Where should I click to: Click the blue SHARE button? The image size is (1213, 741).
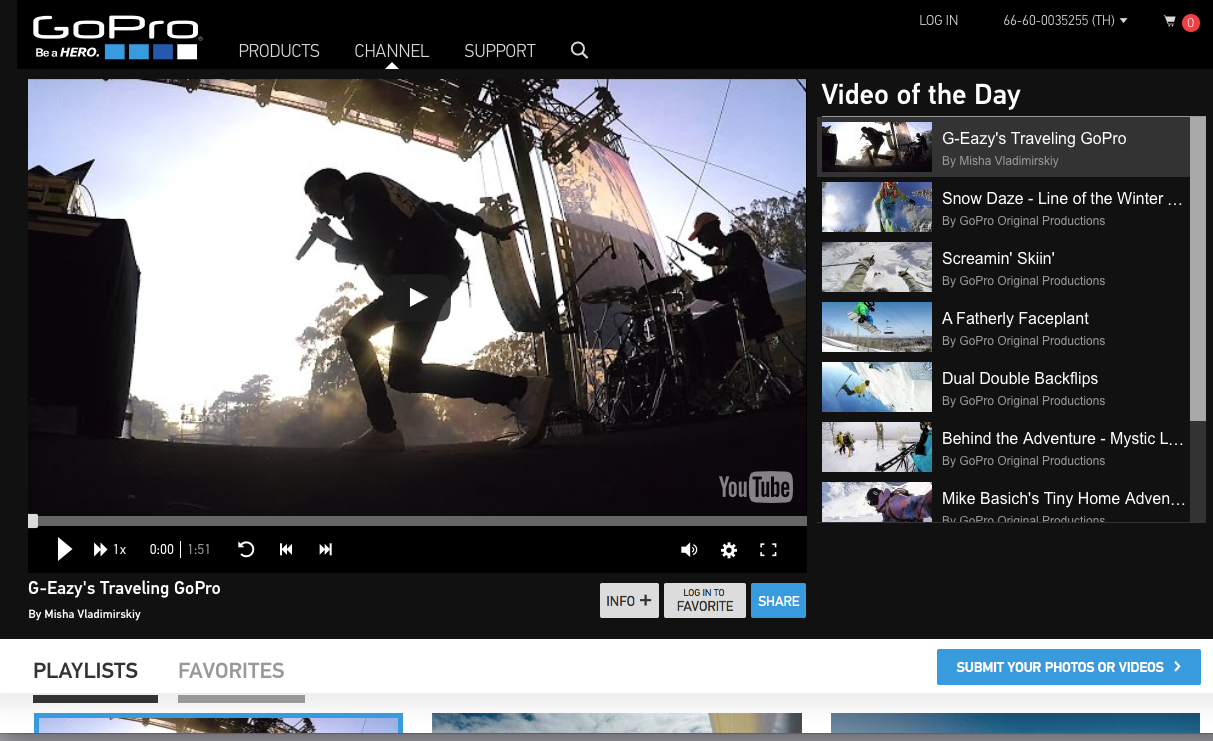tap(778, 601)
